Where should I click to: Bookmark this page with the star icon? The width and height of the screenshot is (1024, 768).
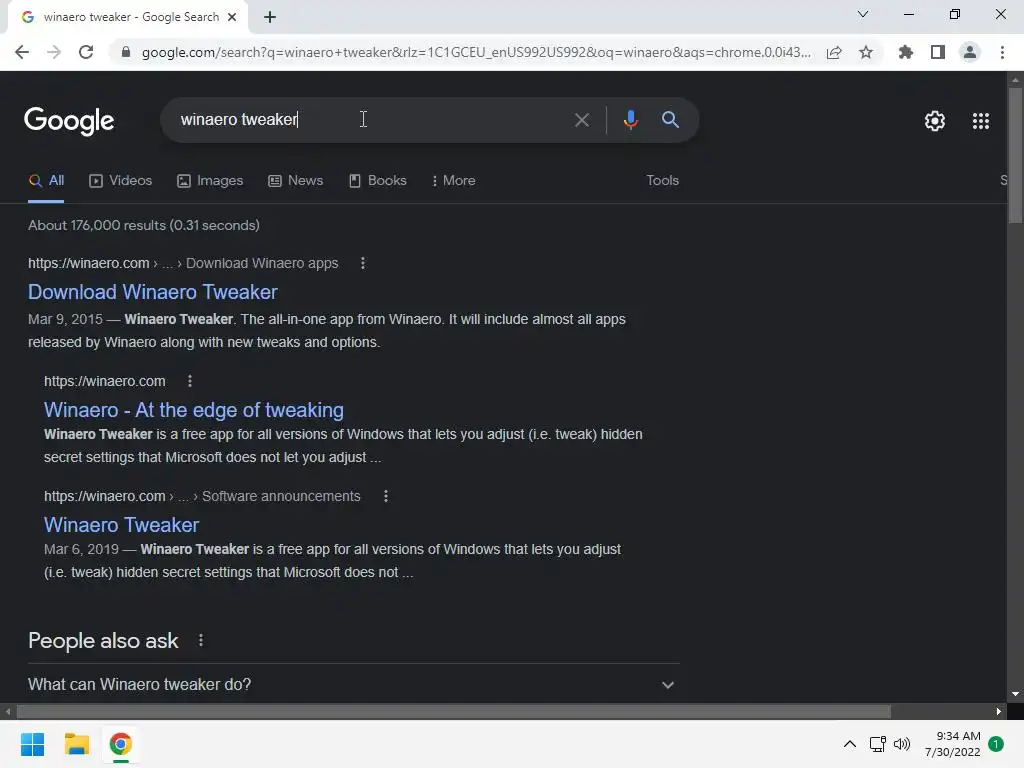click(866, 52)
